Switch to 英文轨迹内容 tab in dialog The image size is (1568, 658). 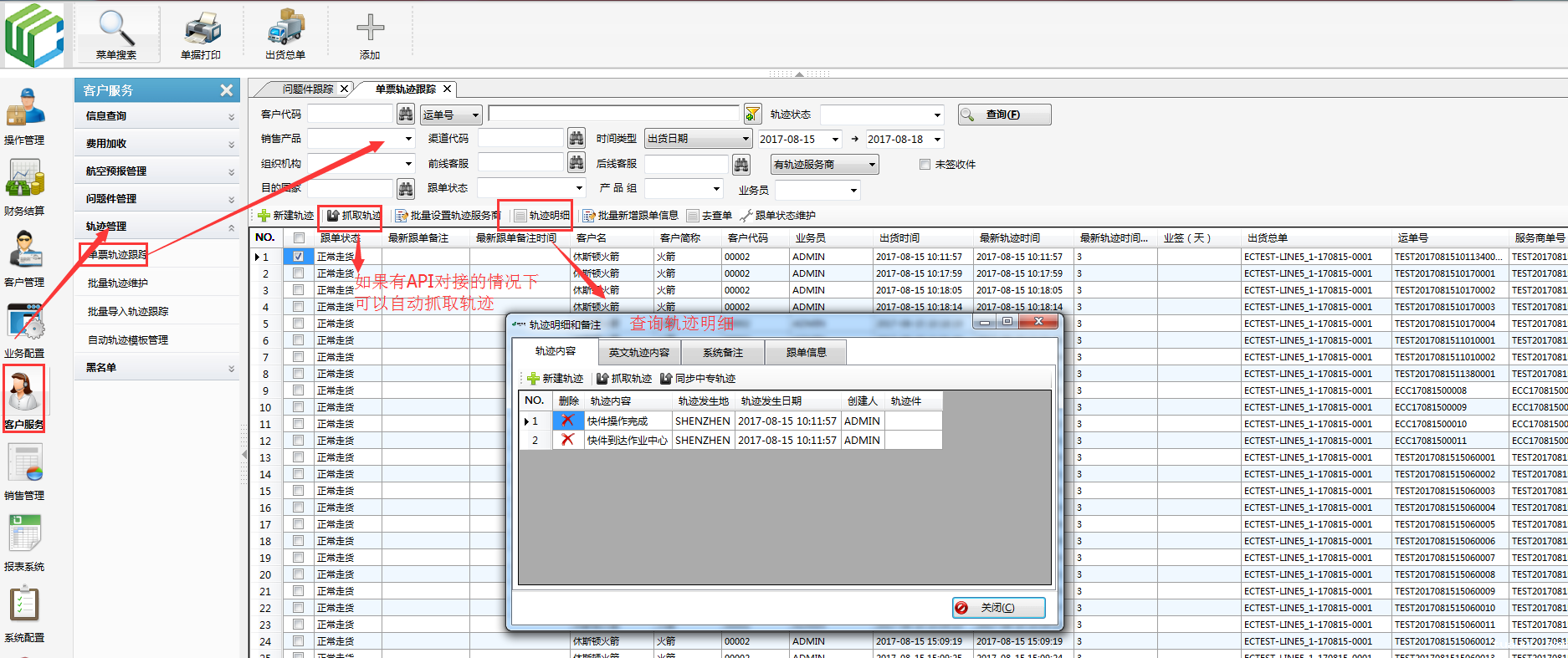[x=639, y=353]
